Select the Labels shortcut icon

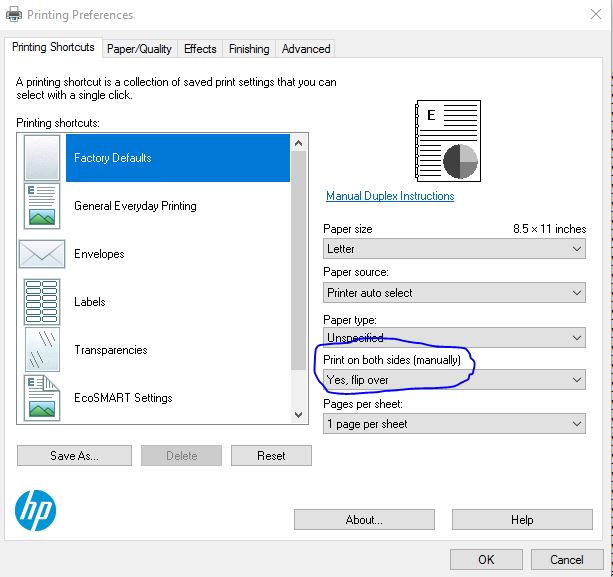coord(41,302)
